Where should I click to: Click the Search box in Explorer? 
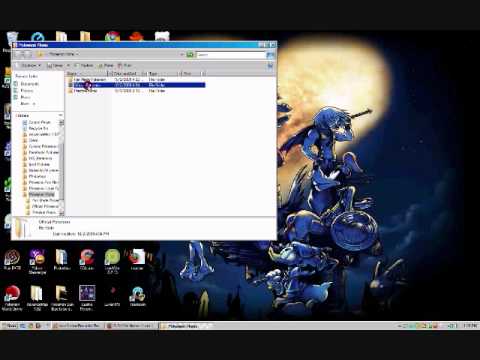231,54
